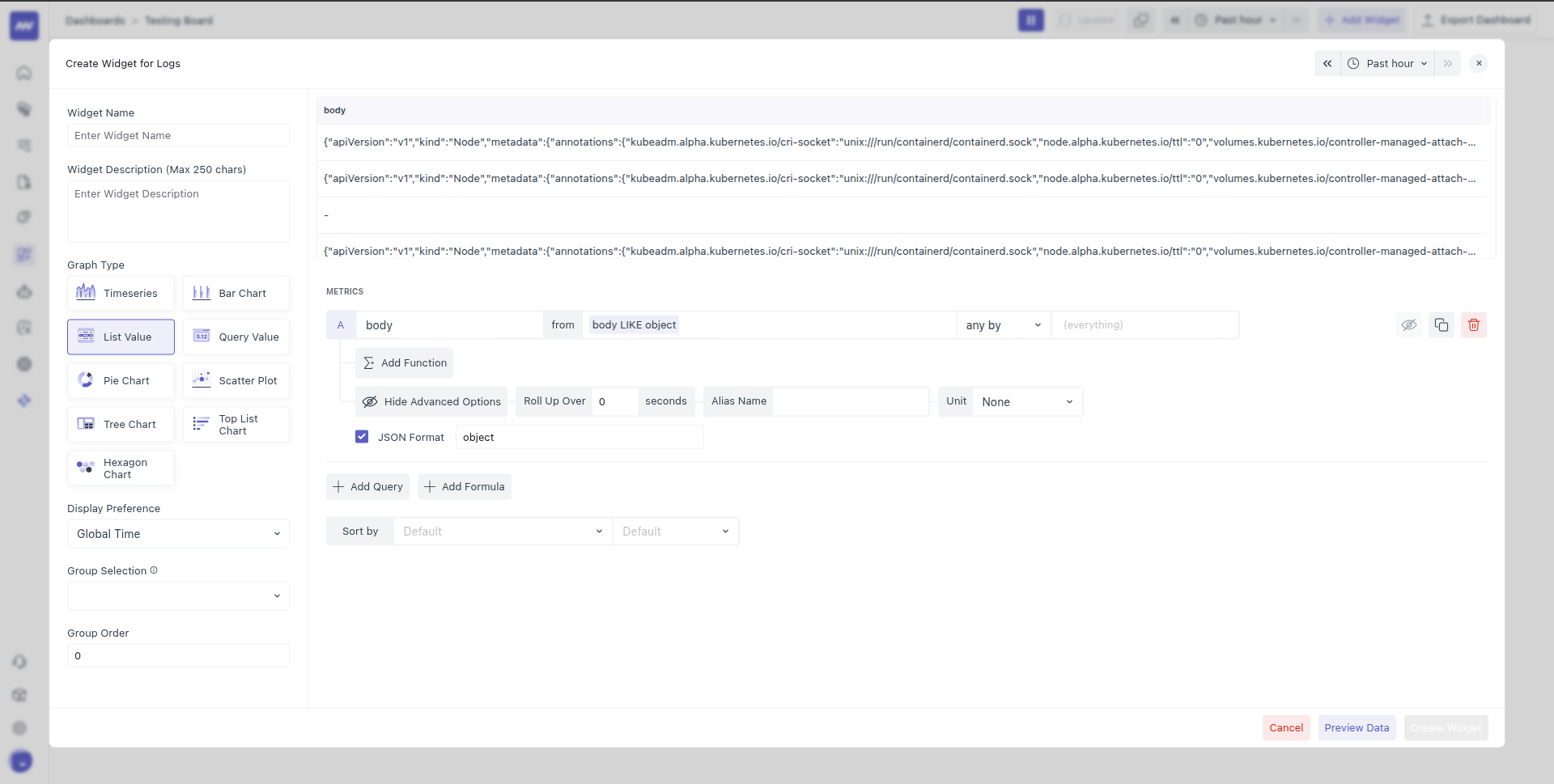Pick the Hexagon Chart graph type

(120, 468)
